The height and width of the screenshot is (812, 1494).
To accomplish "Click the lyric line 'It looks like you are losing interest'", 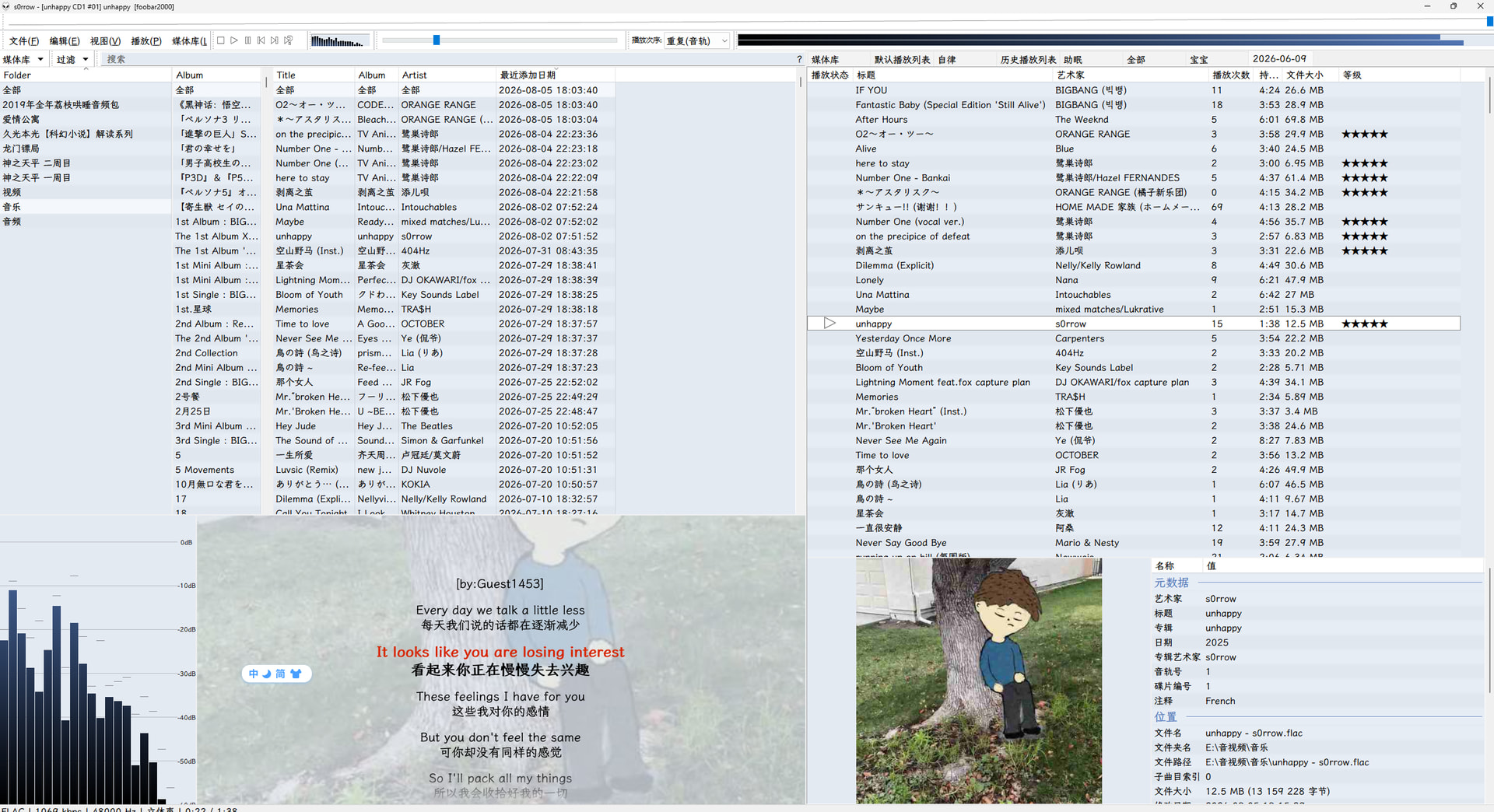I will pos(500,652).
